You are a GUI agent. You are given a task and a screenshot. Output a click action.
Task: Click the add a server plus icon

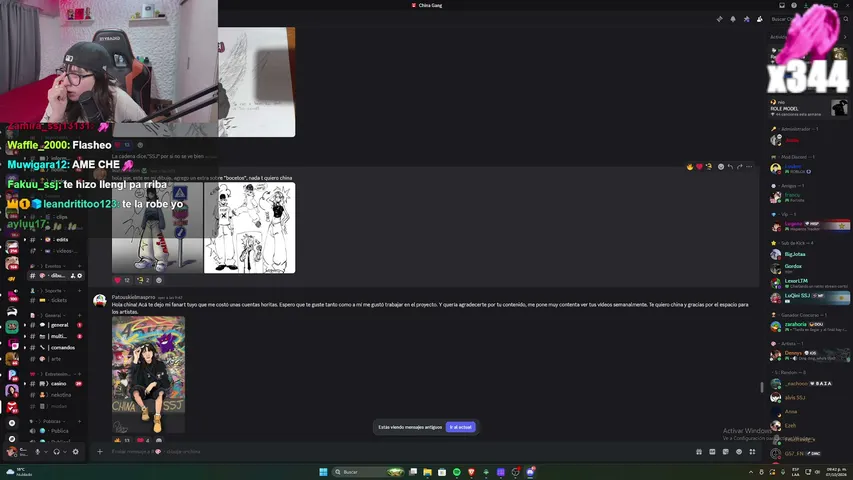12,423
